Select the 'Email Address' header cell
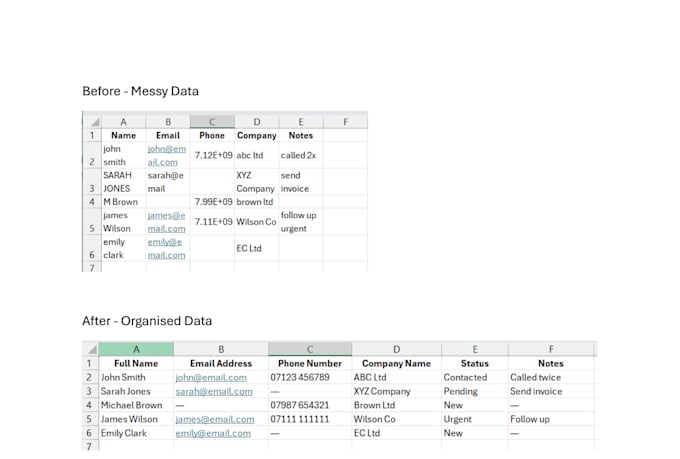 click(x=221, y=363)
